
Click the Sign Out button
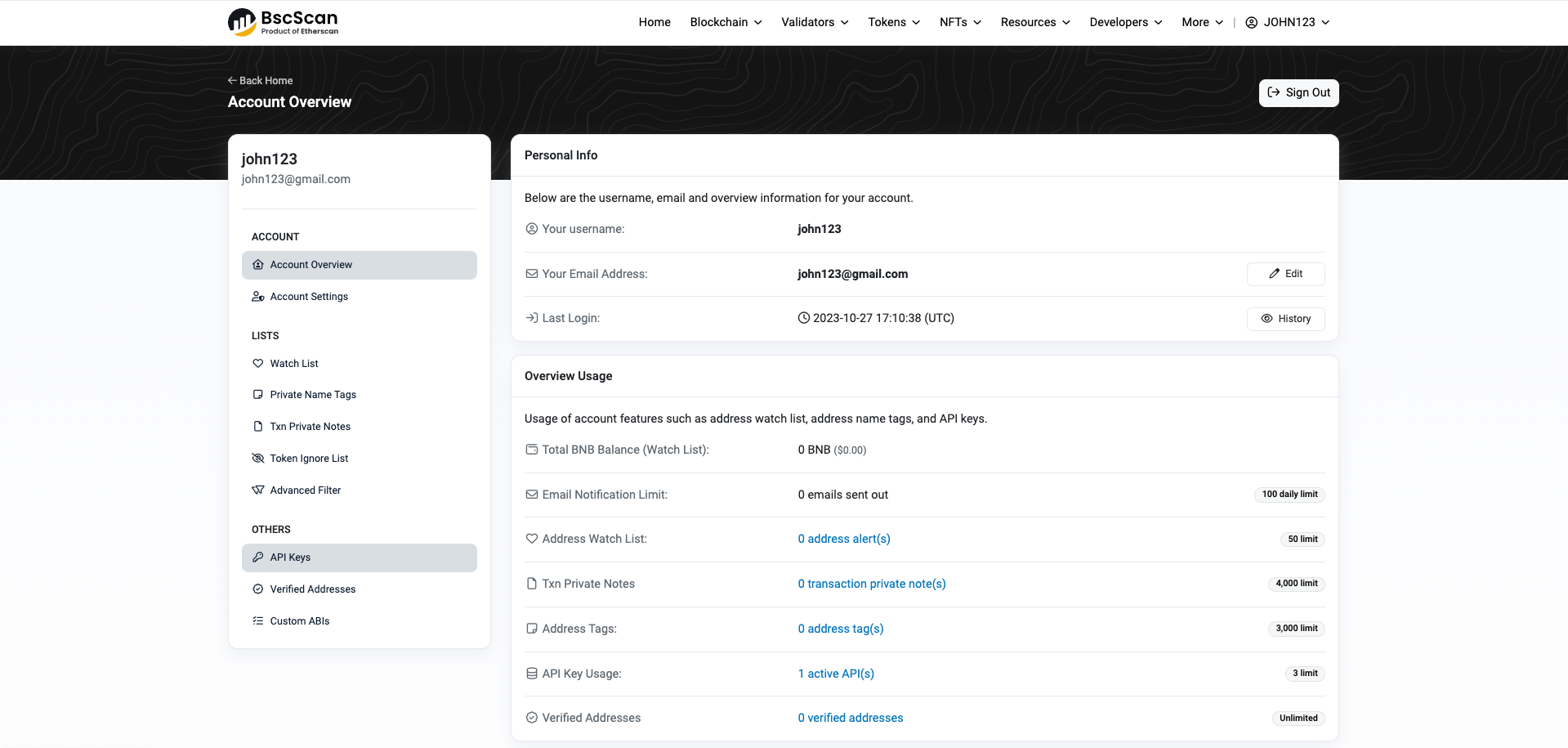pyautogui.click(x=1298, y=92)
